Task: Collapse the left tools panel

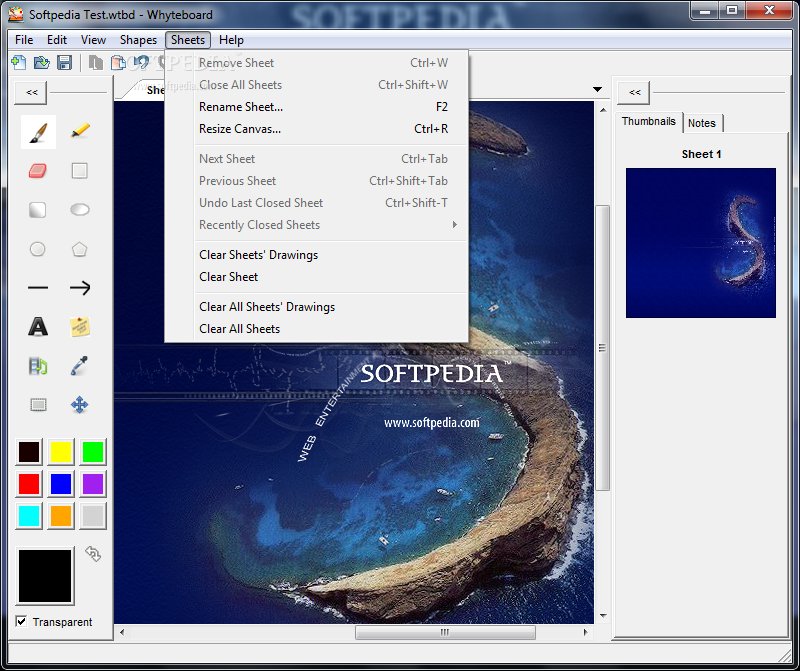Action: pos(31,92)
